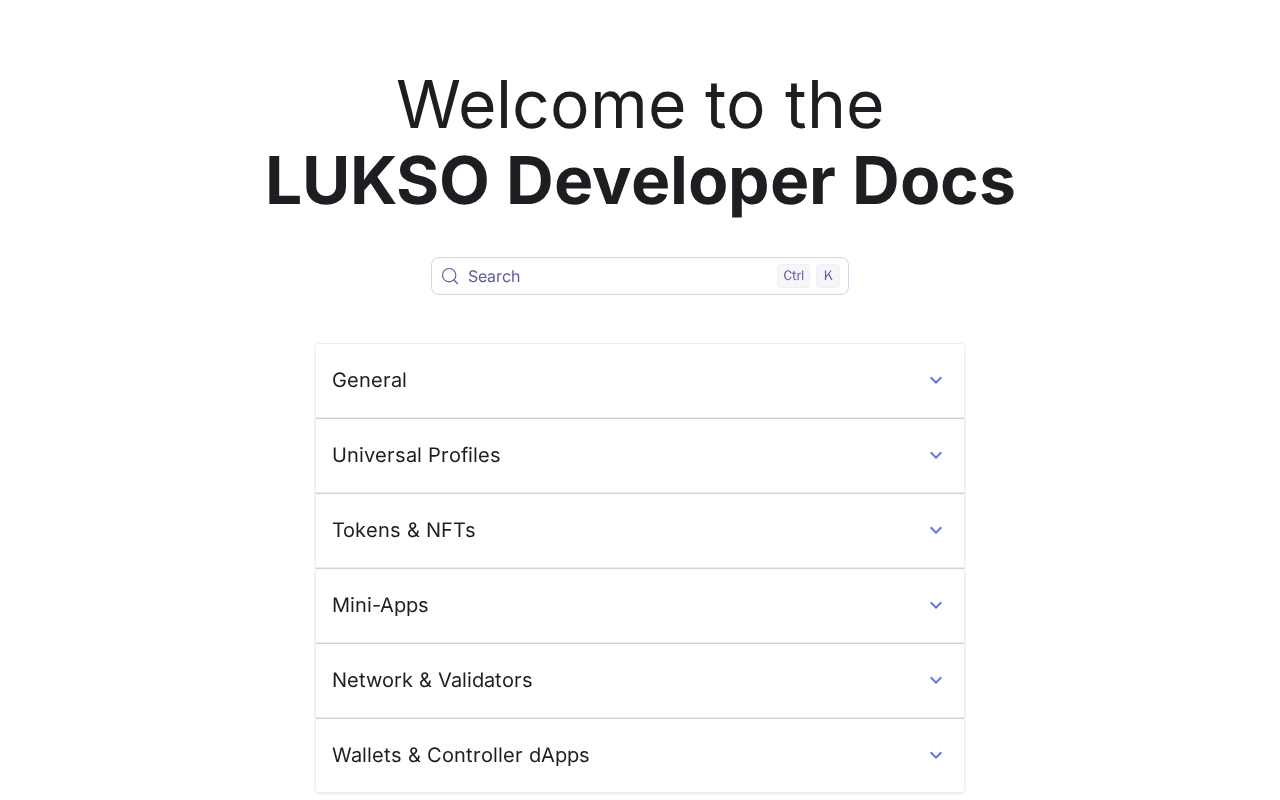Expand the Mini-Apps chevron
The image size is (1280, 800).
coord(936,605)
